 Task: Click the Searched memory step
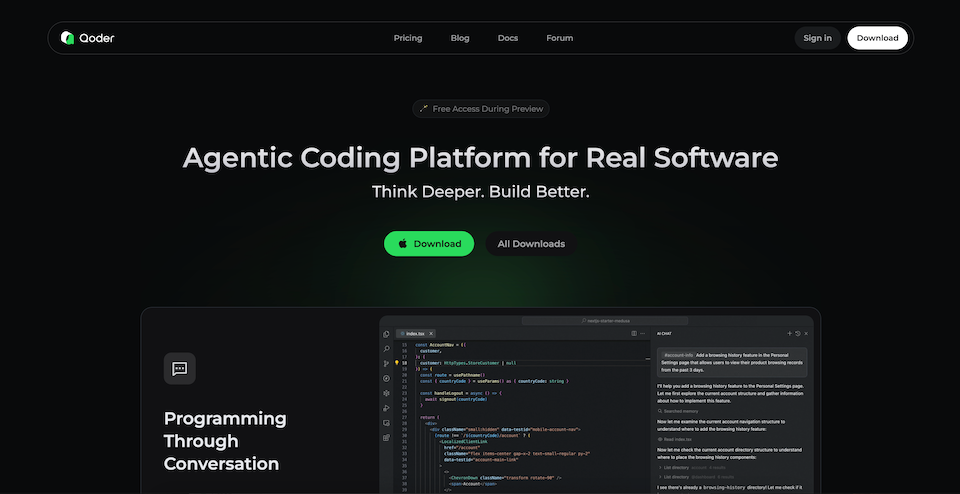tap(678, 411)
